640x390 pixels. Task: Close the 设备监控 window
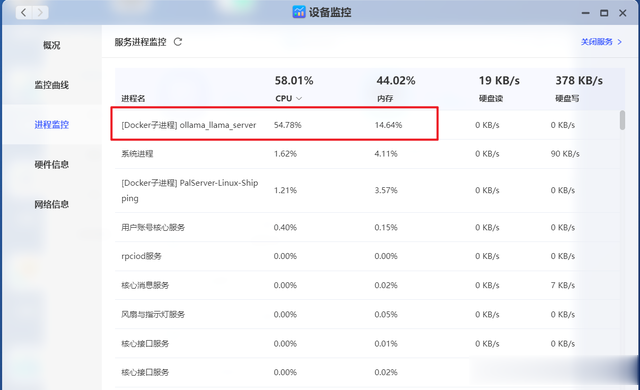(622, 13)
